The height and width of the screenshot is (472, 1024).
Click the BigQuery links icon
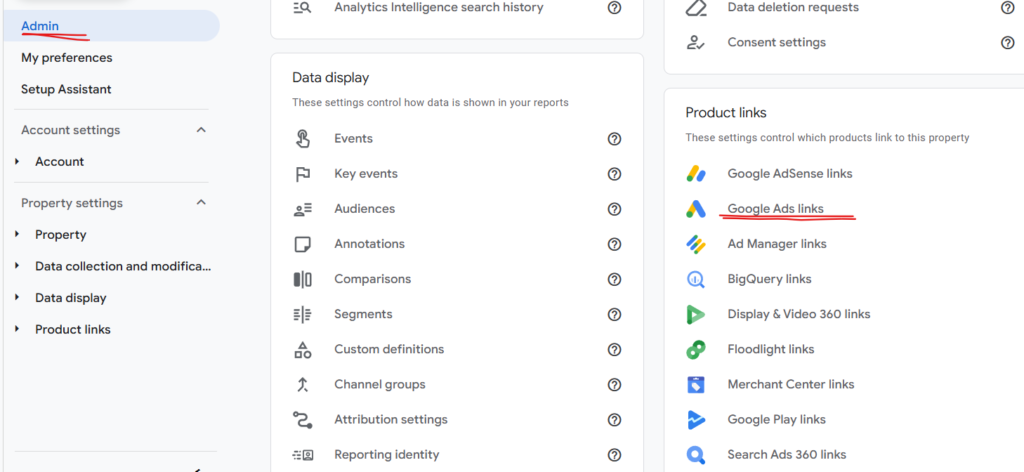[x=696, y=279]
